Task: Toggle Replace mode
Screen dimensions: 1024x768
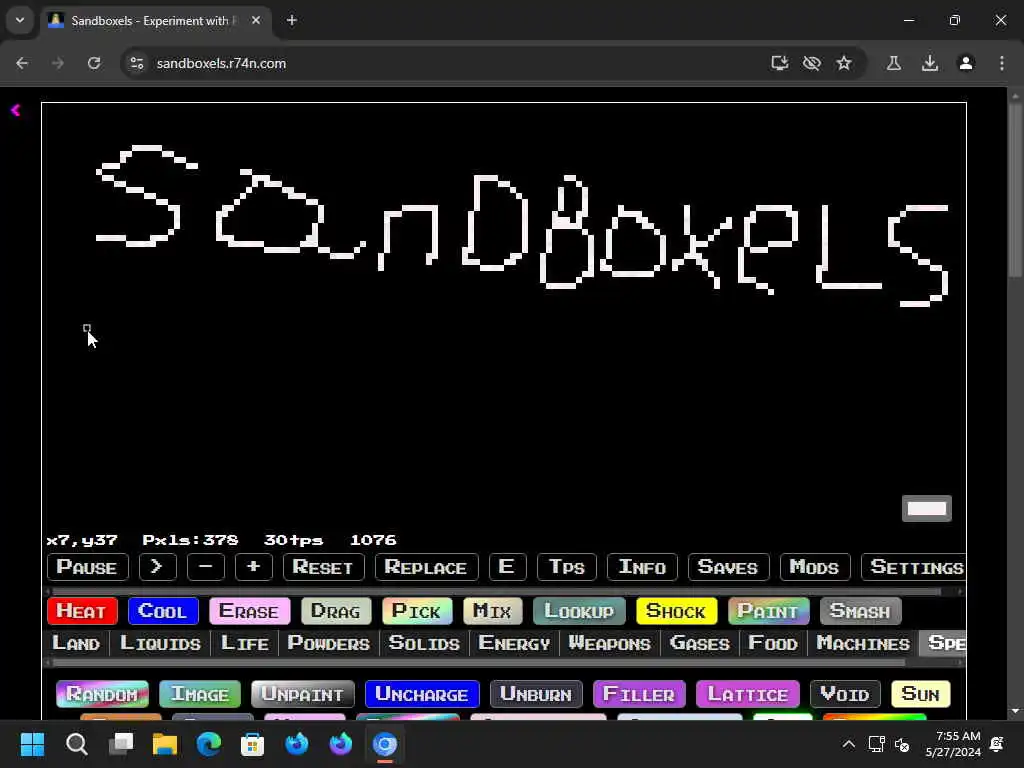Action: (426, 567)
